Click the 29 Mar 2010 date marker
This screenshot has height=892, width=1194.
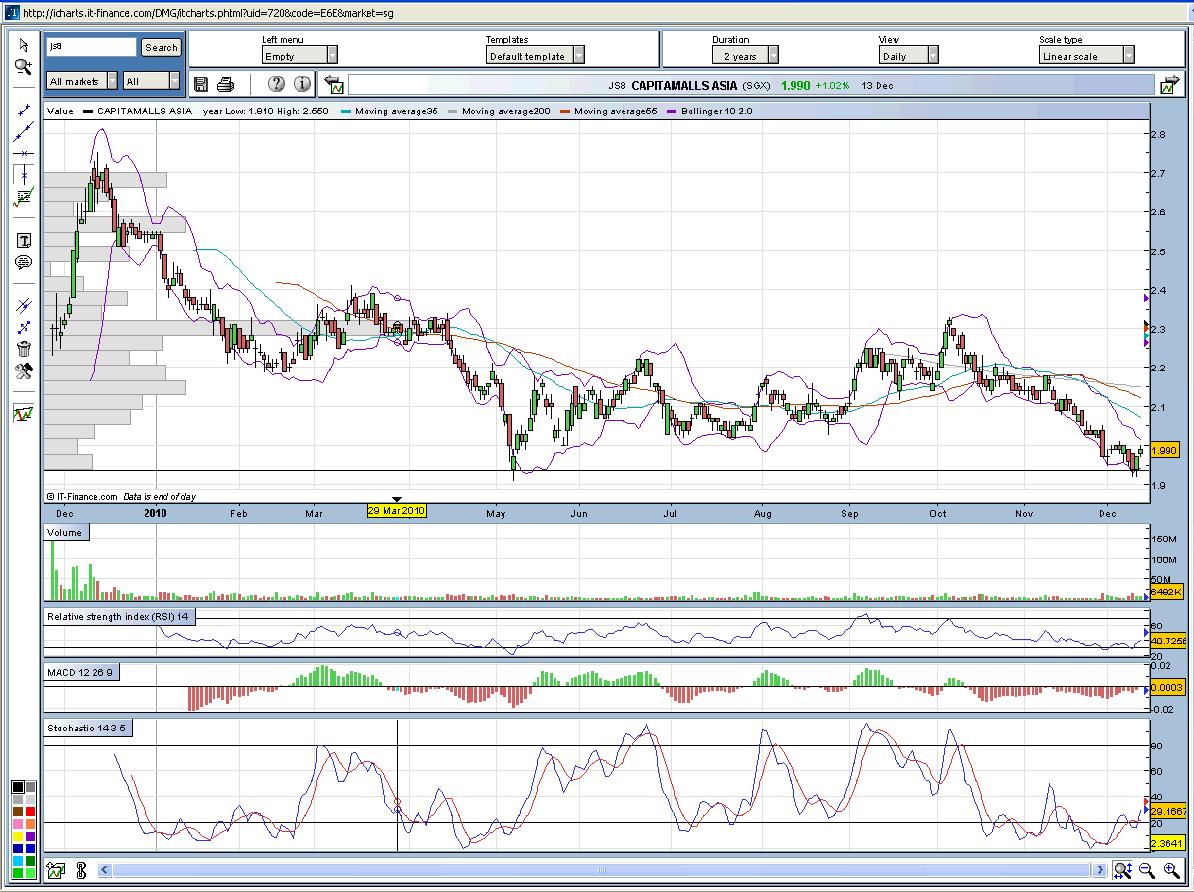(397, 510)
